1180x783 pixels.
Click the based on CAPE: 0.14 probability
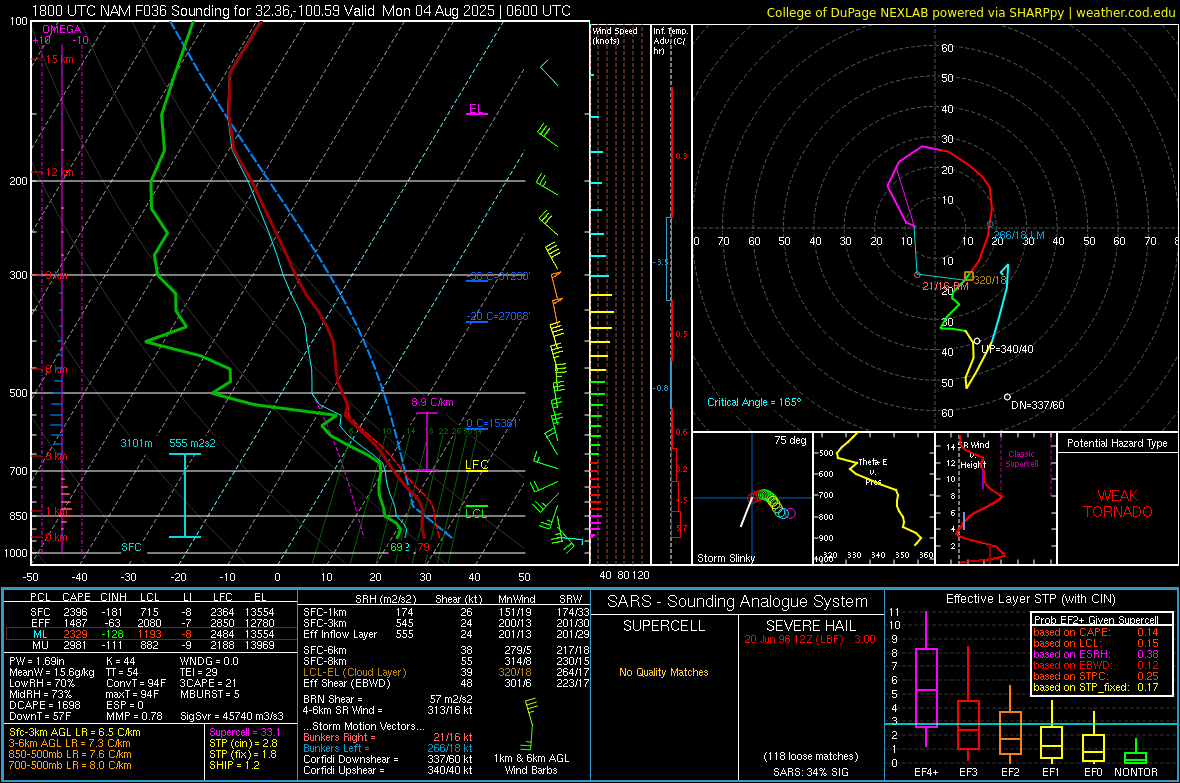click(x=1095, y=632)
